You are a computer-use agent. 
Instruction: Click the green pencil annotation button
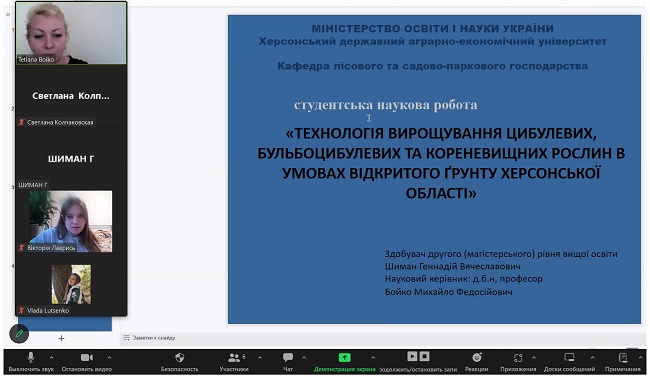[19, 333]
